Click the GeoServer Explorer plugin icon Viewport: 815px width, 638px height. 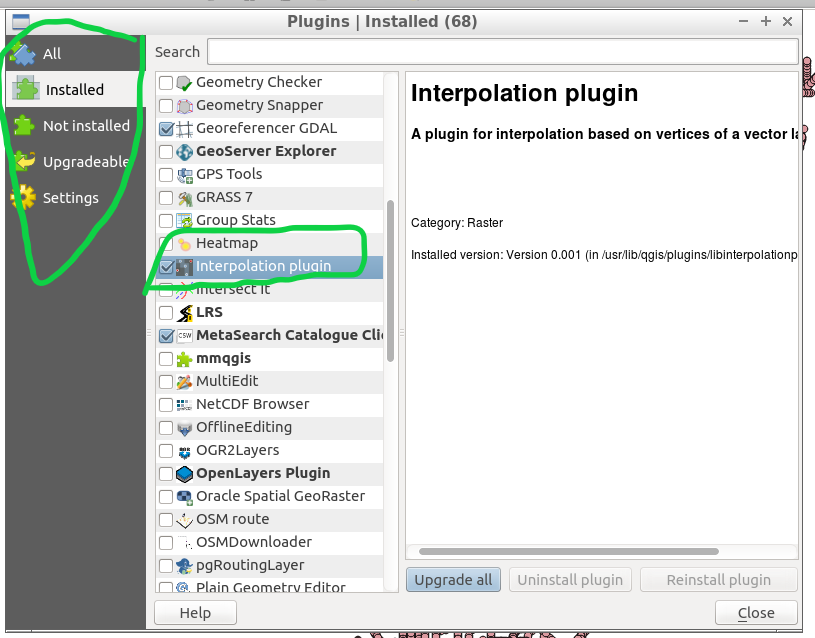[184, 152]
